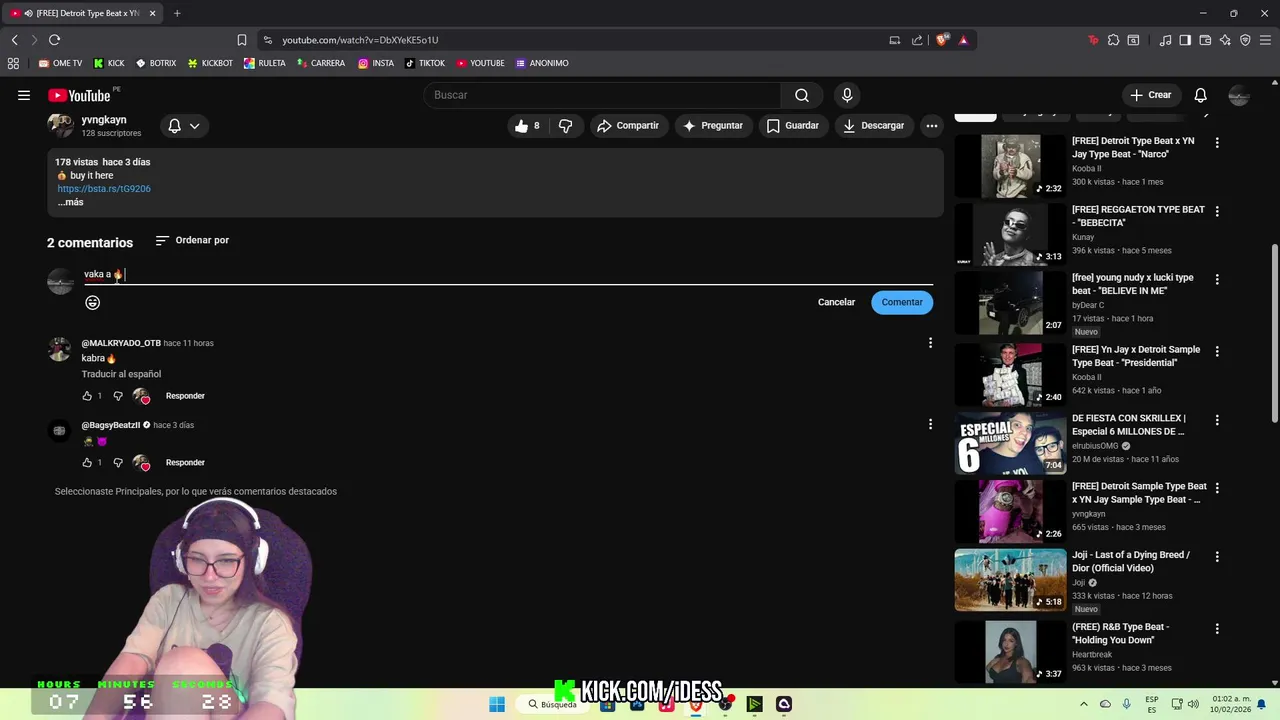Dislike the kabra comment
The image size is (1280, 720).
coord(118,396)
